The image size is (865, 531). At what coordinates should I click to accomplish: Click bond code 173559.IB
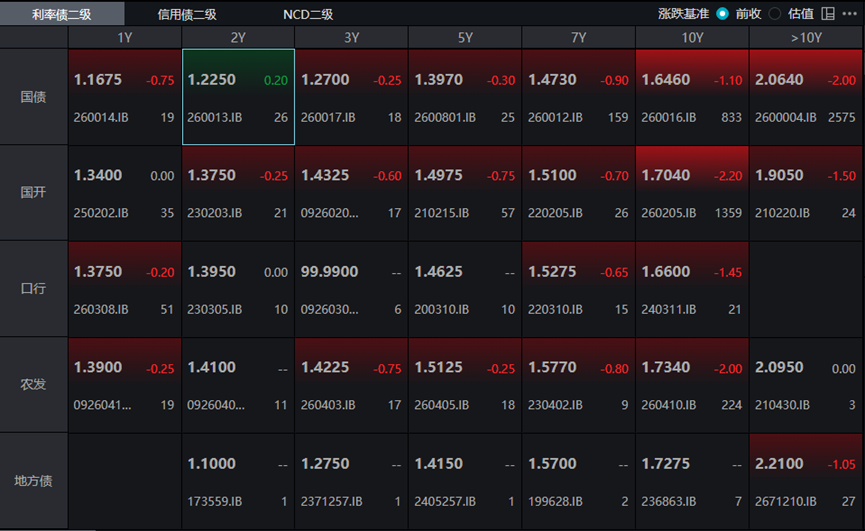(x=215, y=501)
